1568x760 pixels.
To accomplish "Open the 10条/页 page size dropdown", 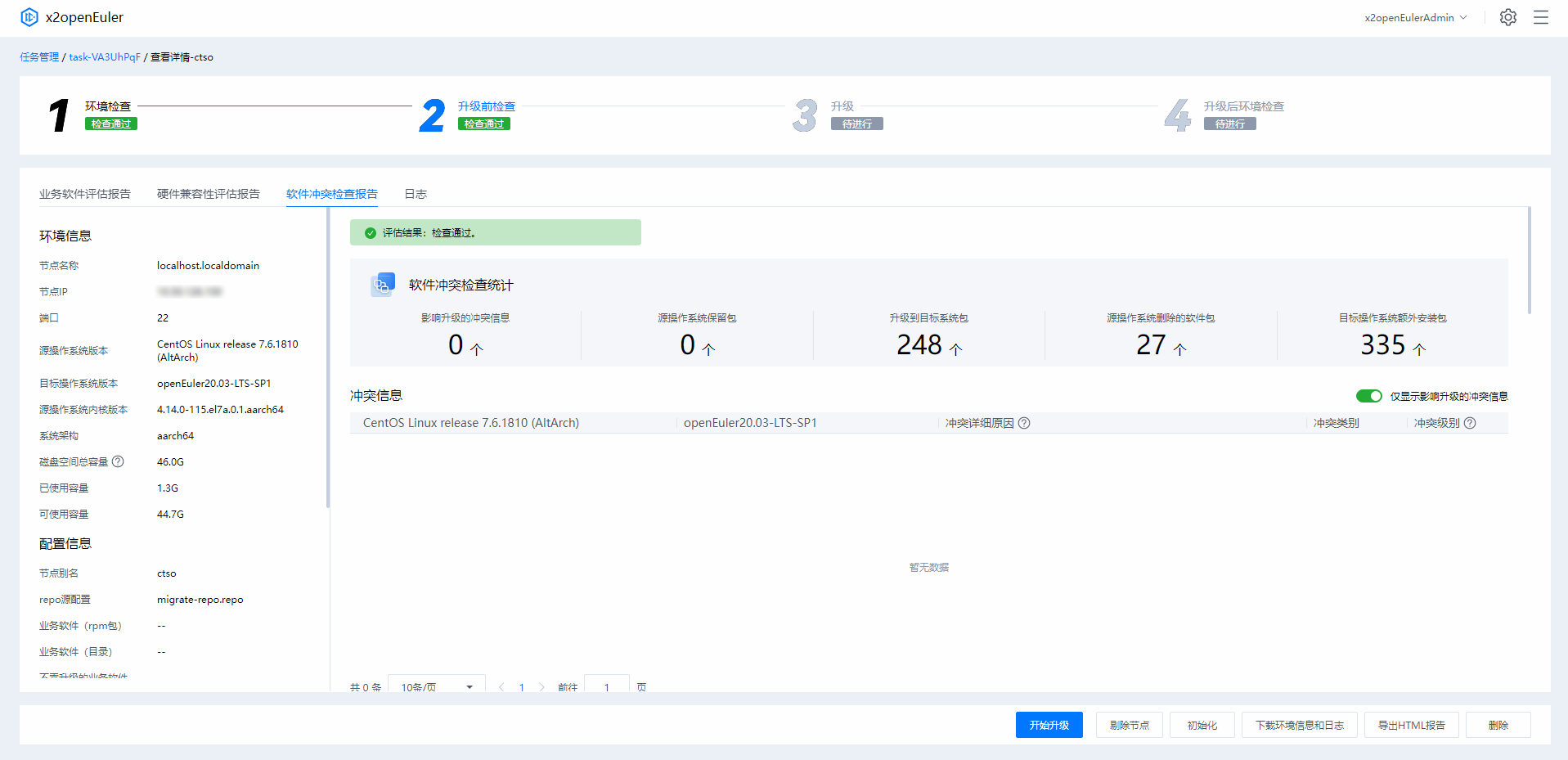I will click(436, 686).
